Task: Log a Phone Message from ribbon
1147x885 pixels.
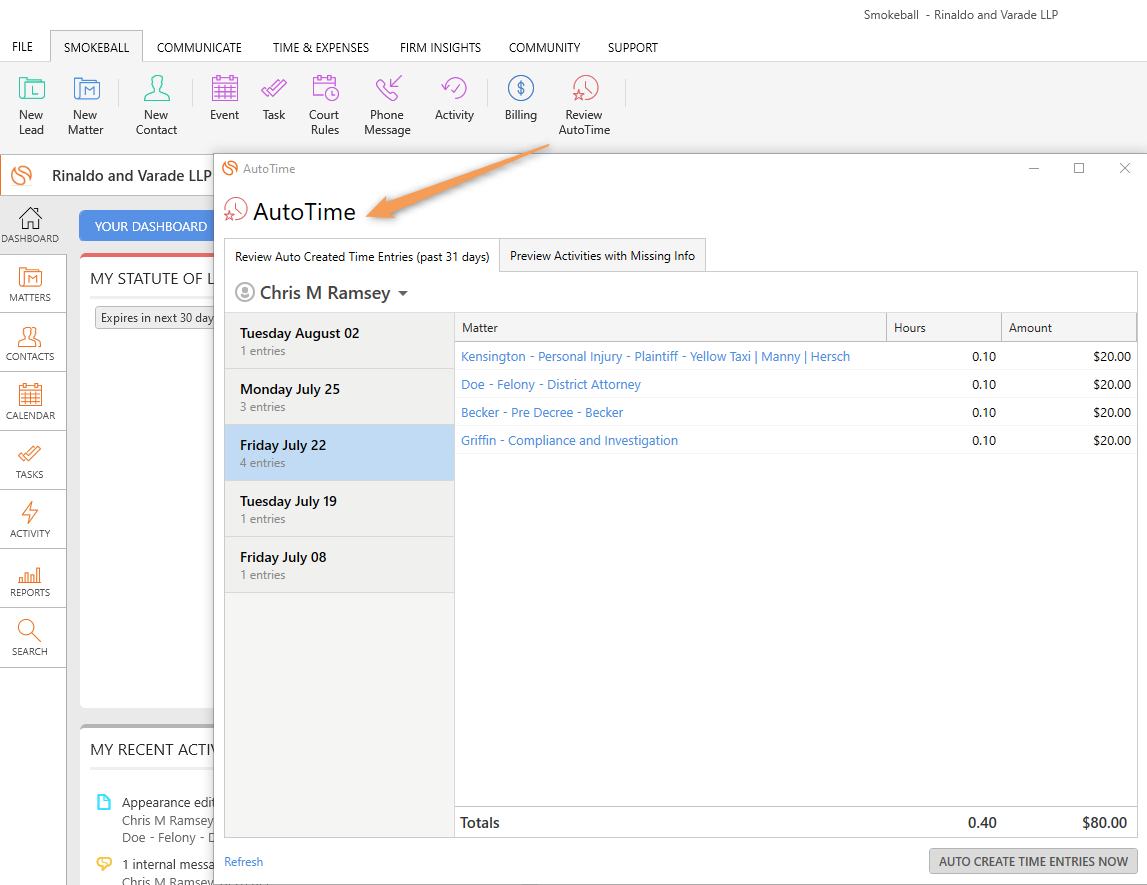Action: (x=387, y=105)
